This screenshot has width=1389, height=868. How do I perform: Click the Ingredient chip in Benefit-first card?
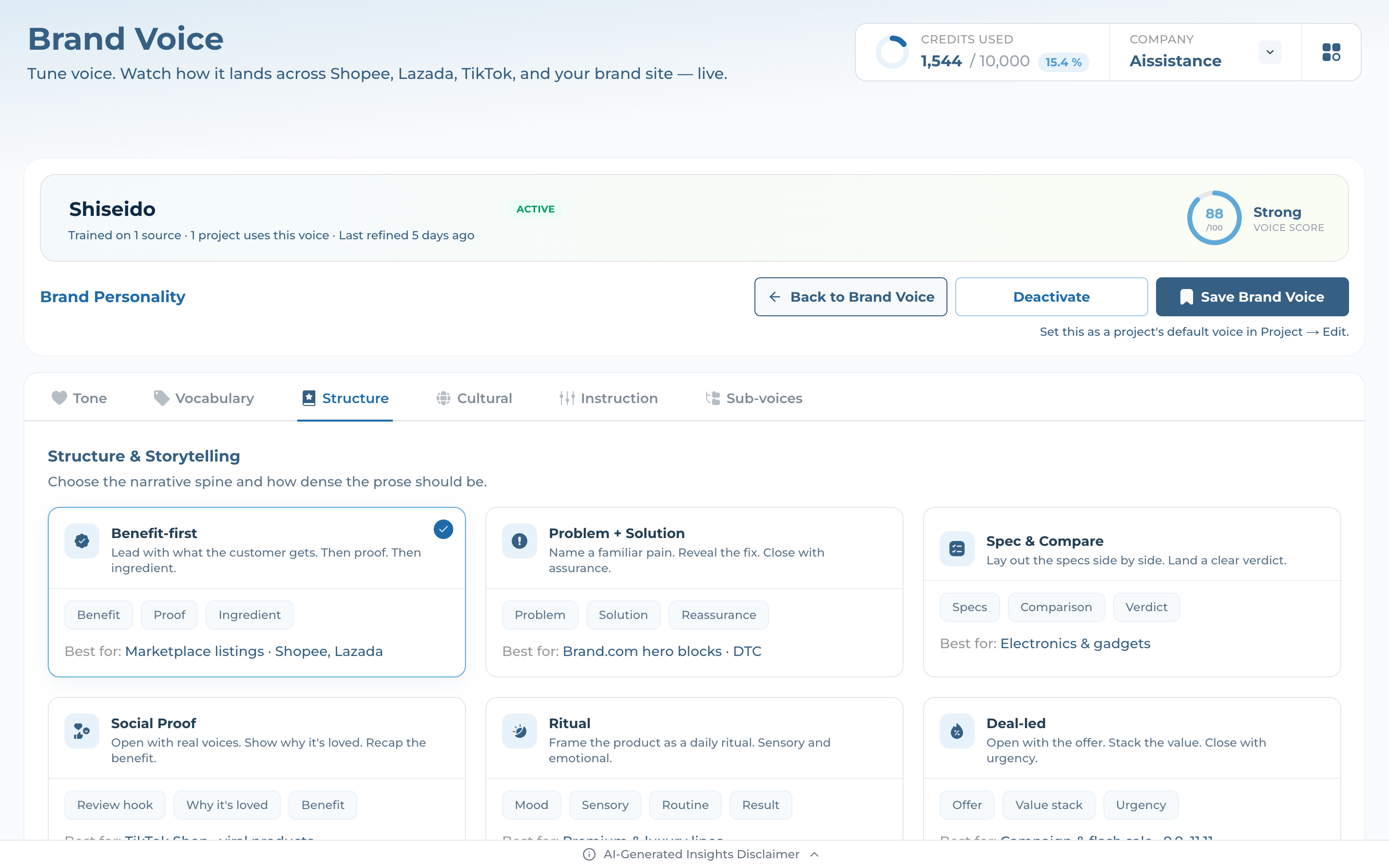250,615
